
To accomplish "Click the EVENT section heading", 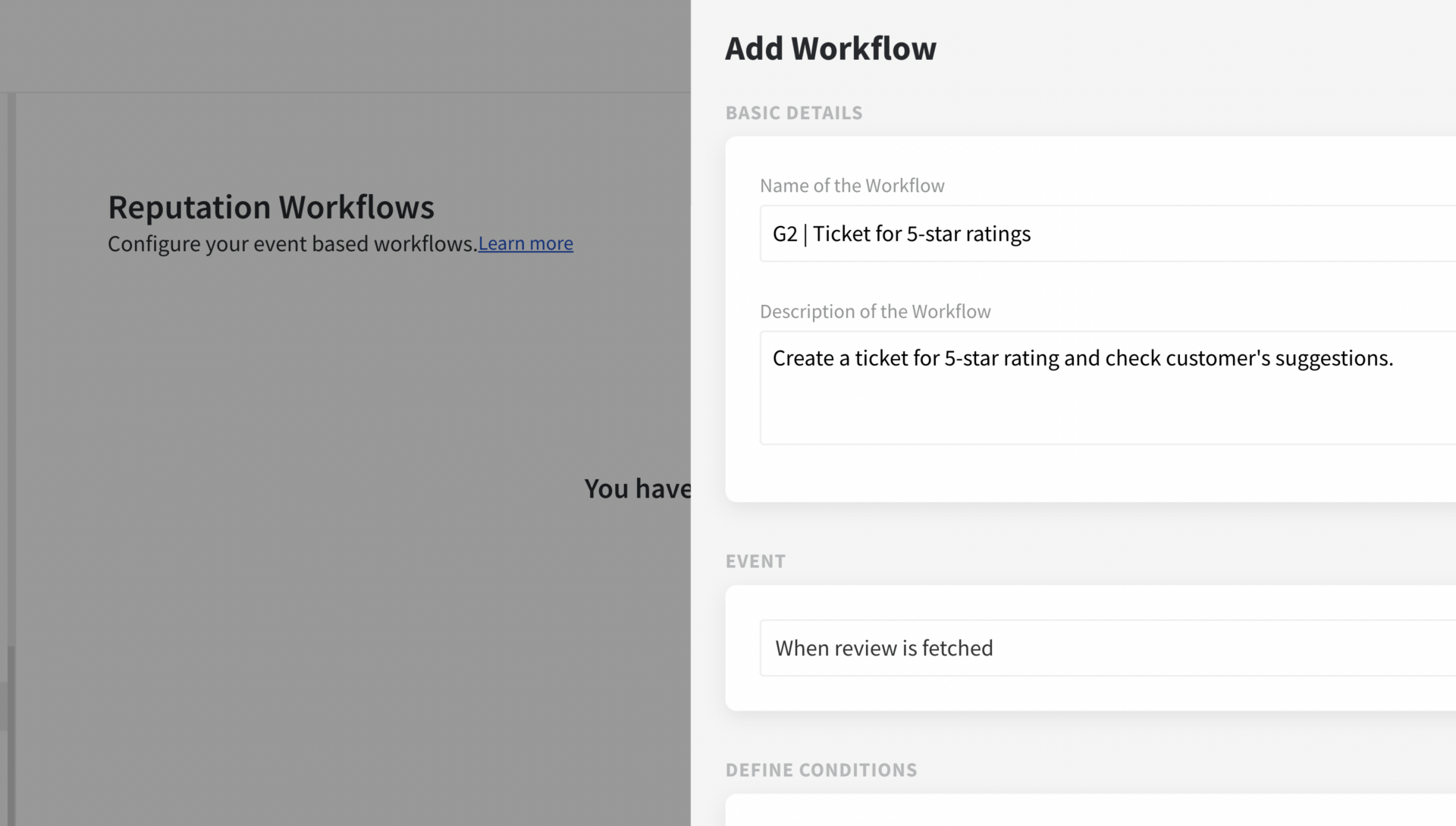I will click(755, 561).
